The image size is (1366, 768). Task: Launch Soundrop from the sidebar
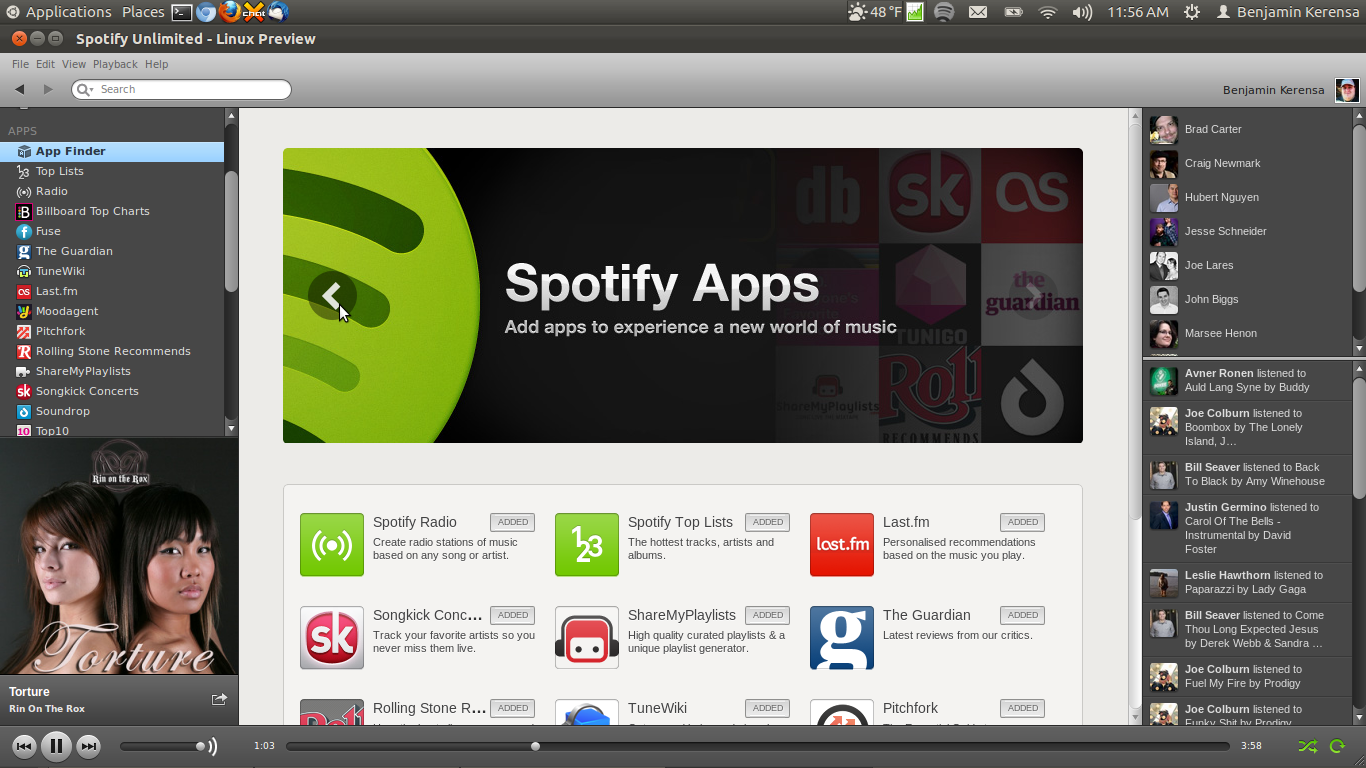point(112,411)
